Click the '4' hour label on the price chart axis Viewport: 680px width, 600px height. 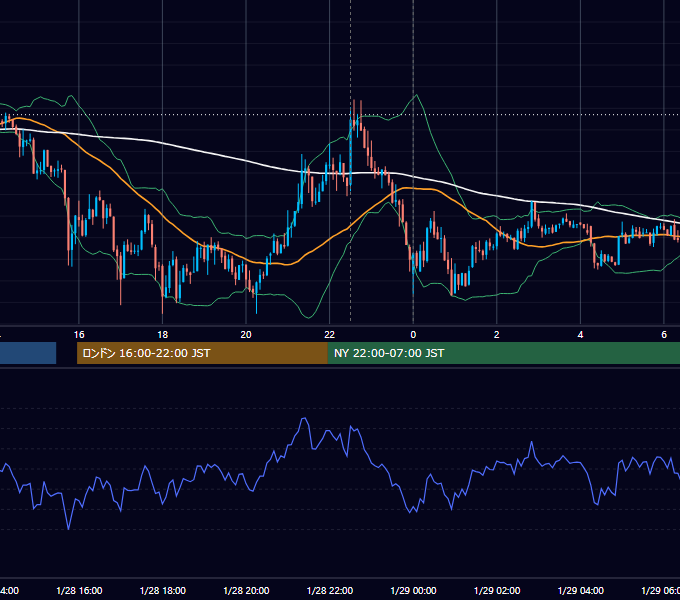(580, 335)
